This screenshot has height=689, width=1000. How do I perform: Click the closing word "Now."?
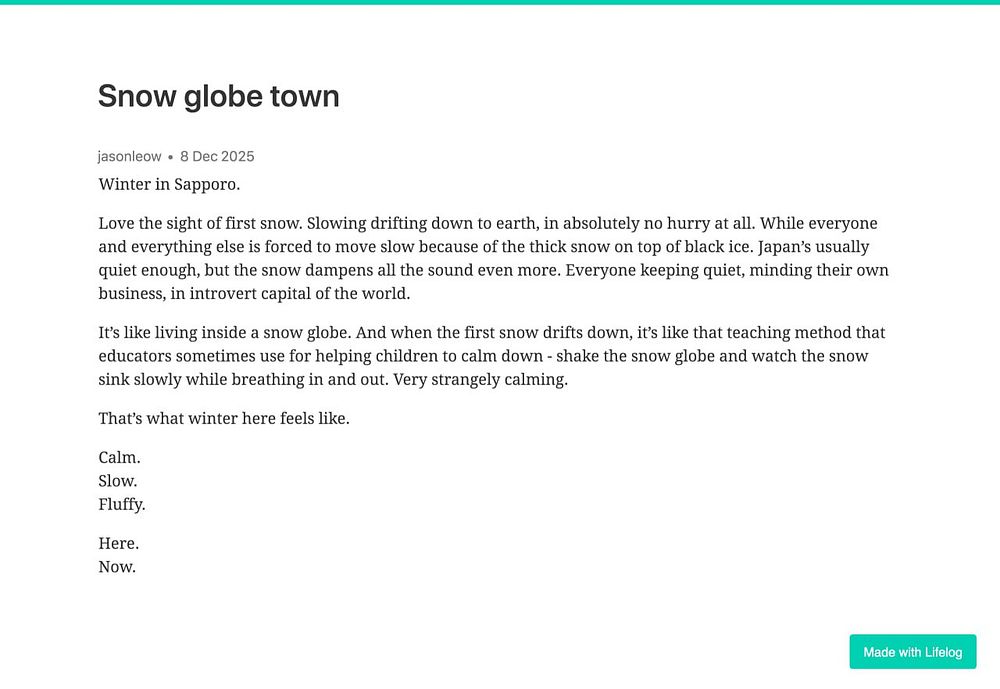coord(117,567)
